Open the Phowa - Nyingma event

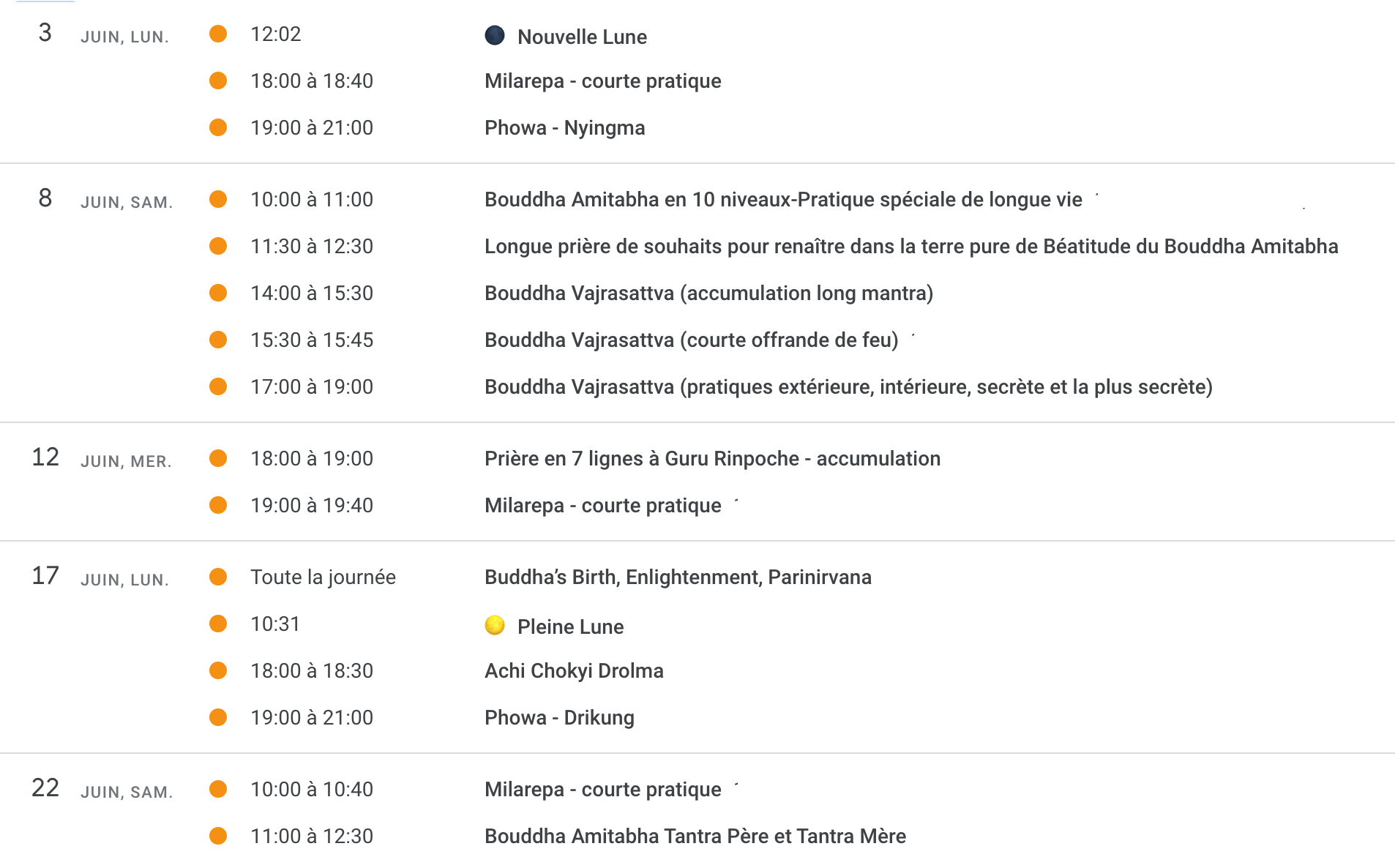coord(564,127)
